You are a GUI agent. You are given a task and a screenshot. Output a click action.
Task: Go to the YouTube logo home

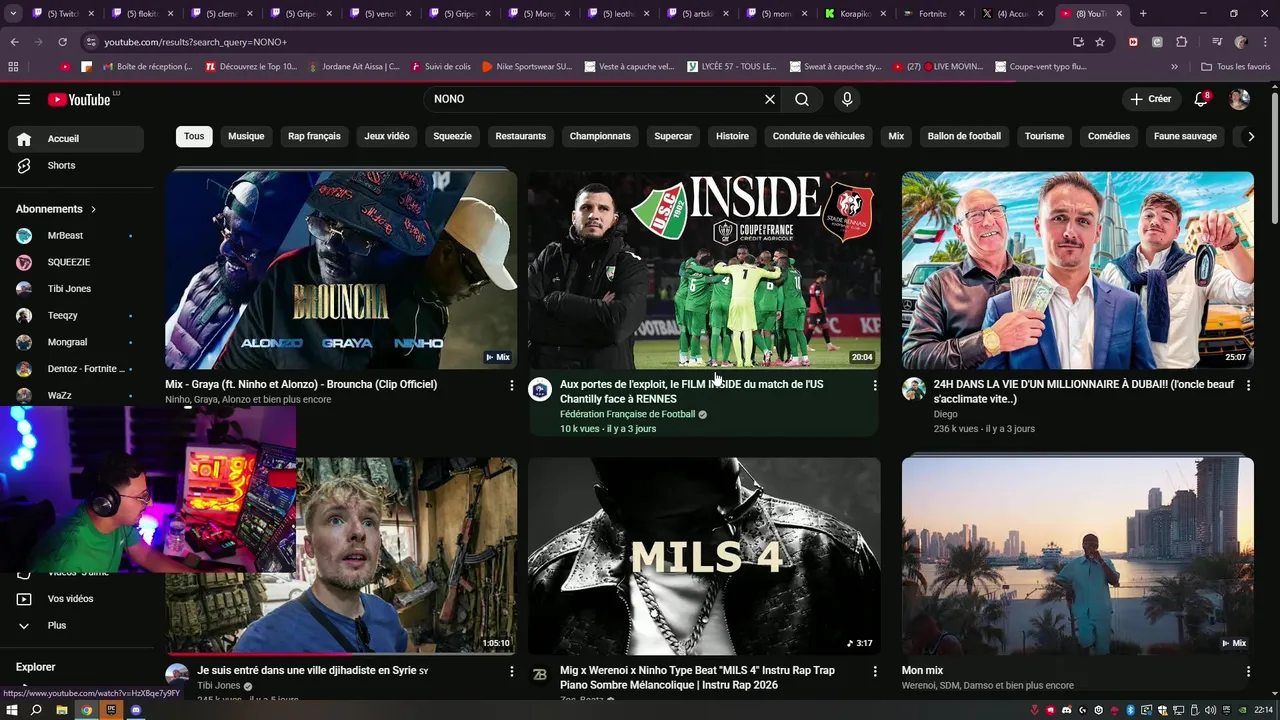(79, 99)
